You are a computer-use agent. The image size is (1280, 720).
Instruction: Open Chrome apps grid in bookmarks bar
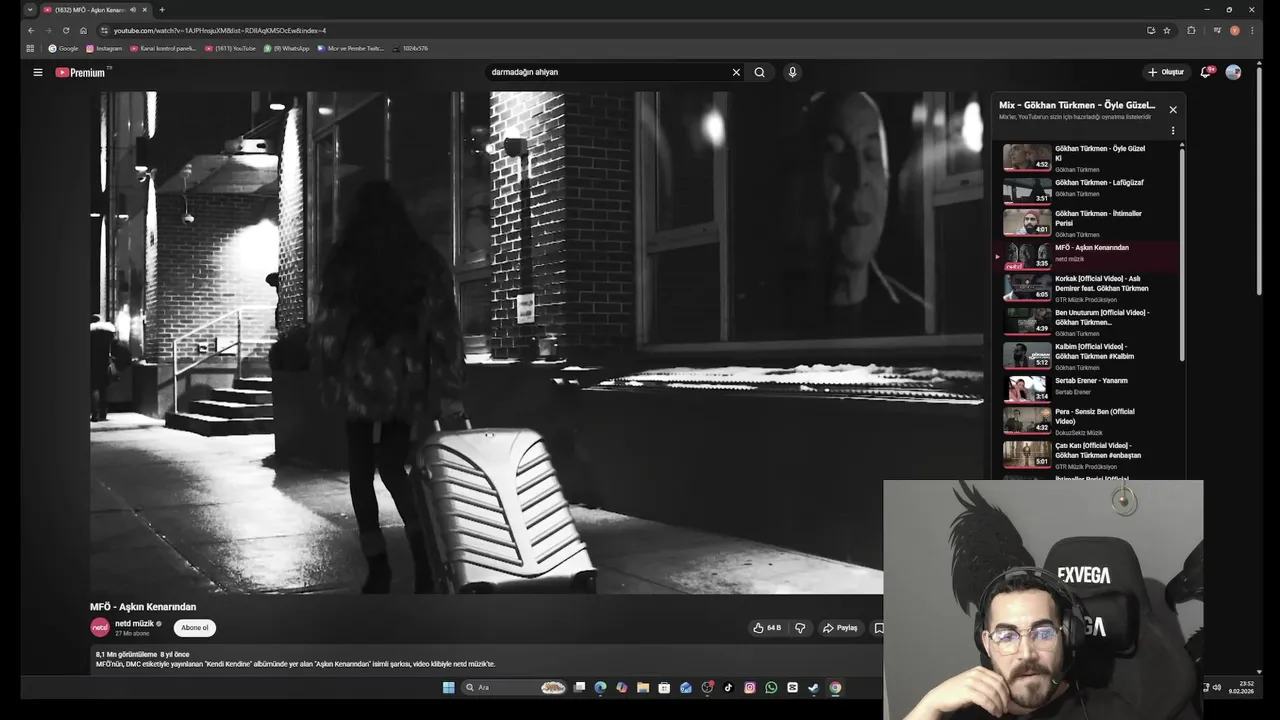pyautogui.click(x=30, y=48)
